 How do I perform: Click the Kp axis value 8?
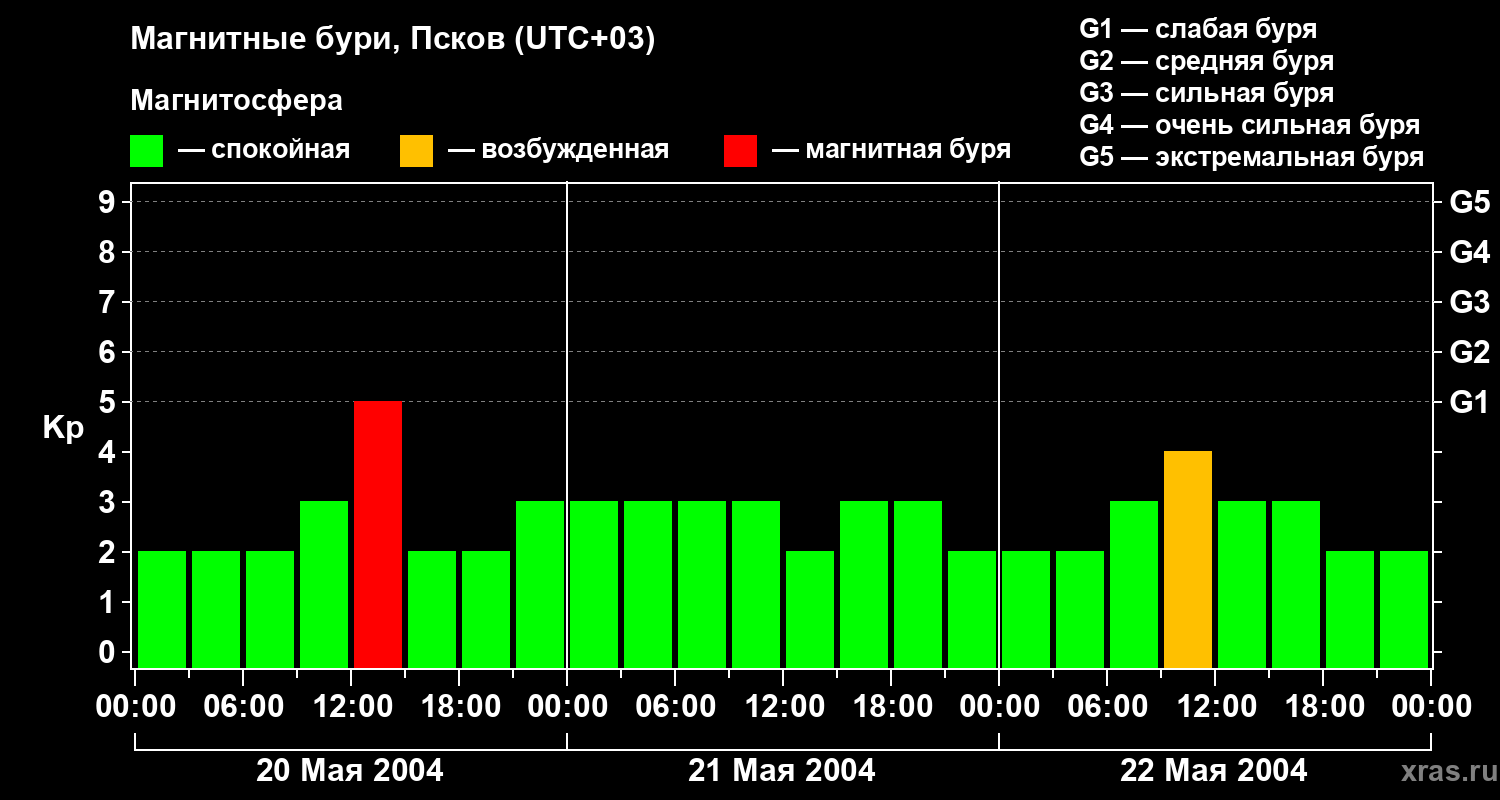point(109,252)
